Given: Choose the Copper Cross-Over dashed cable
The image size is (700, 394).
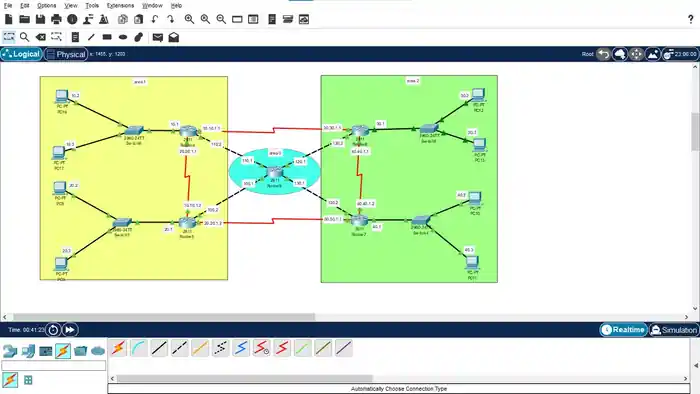Looking at the screenshot, I should pyautogui.click(x=179, y=348).
